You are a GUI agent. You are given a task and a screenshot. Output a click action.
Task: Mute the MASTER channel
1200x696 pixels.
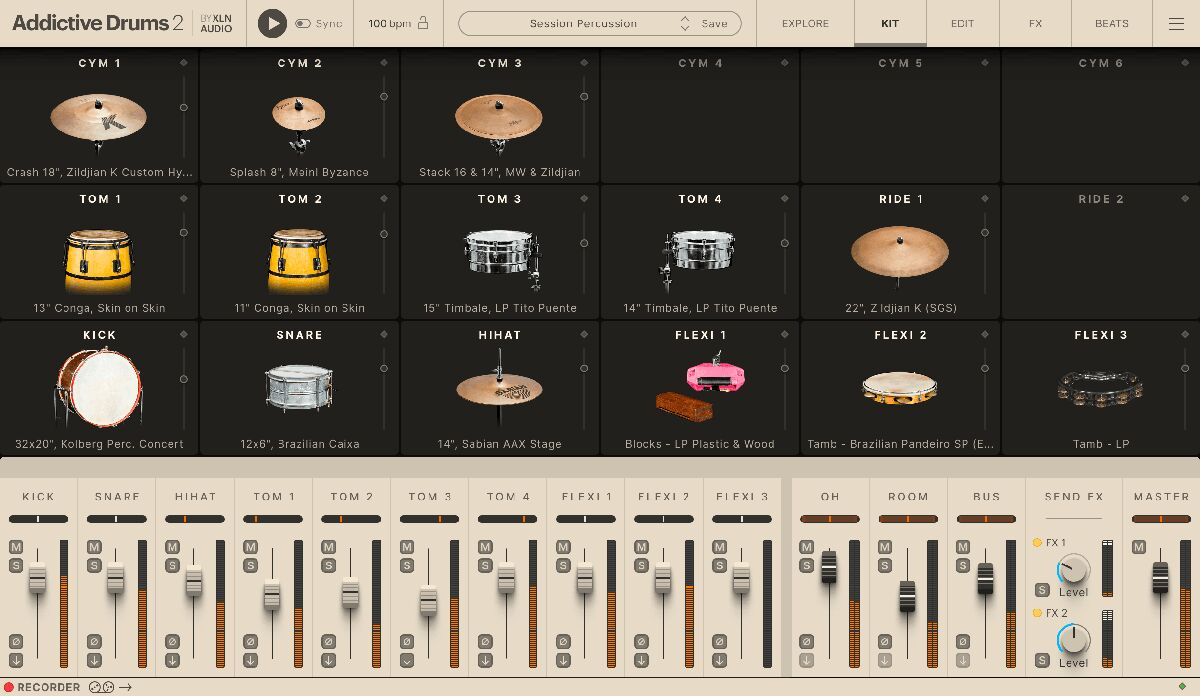coord(1139,547)
